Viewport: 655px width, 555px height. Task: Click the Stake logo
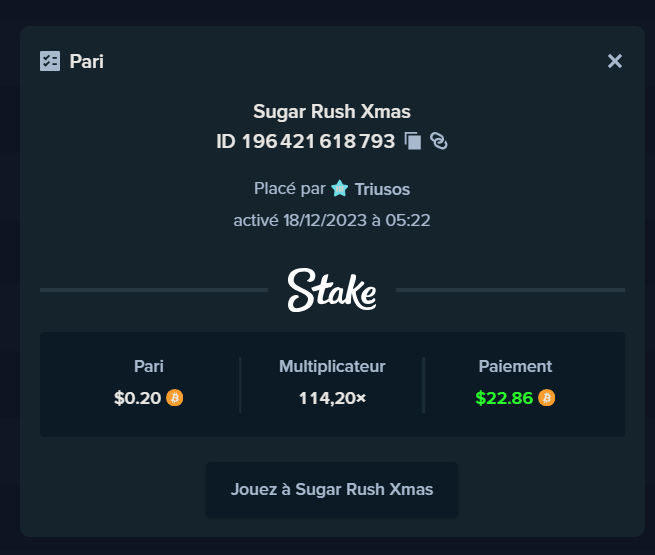point(332,290)
